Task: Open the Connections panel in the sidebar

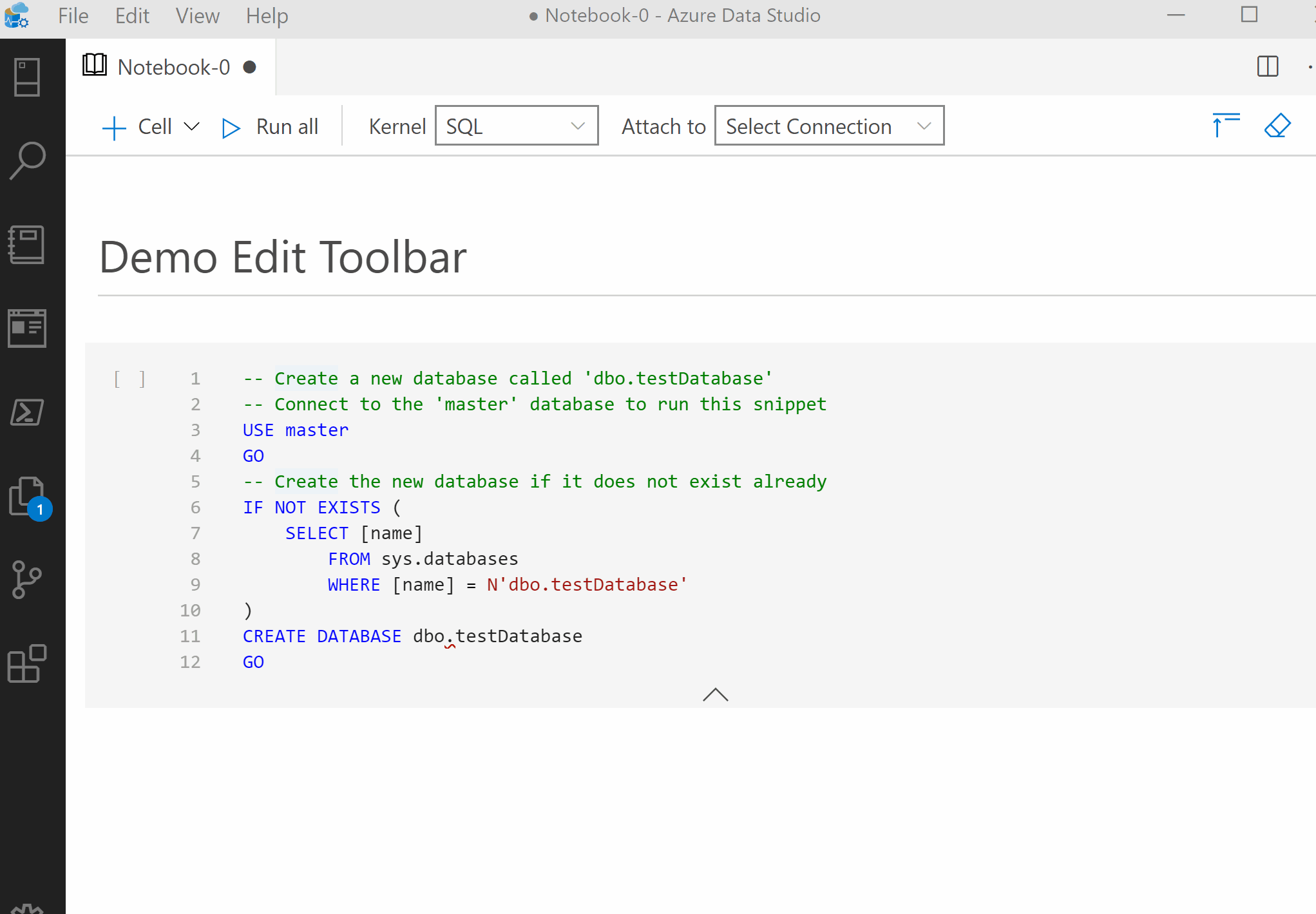Action: coord(27,76)
